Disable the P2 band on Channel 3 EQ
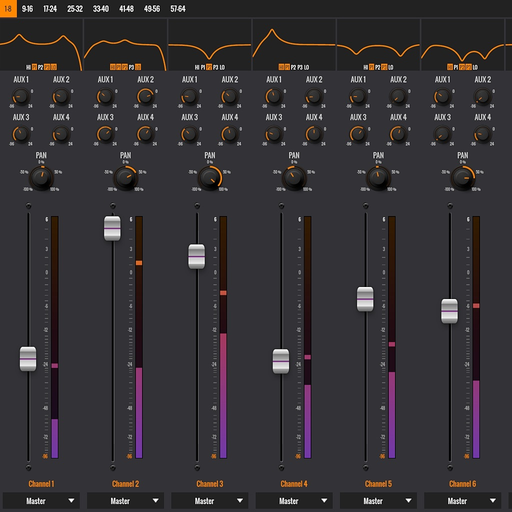 (x=209, y=67)
